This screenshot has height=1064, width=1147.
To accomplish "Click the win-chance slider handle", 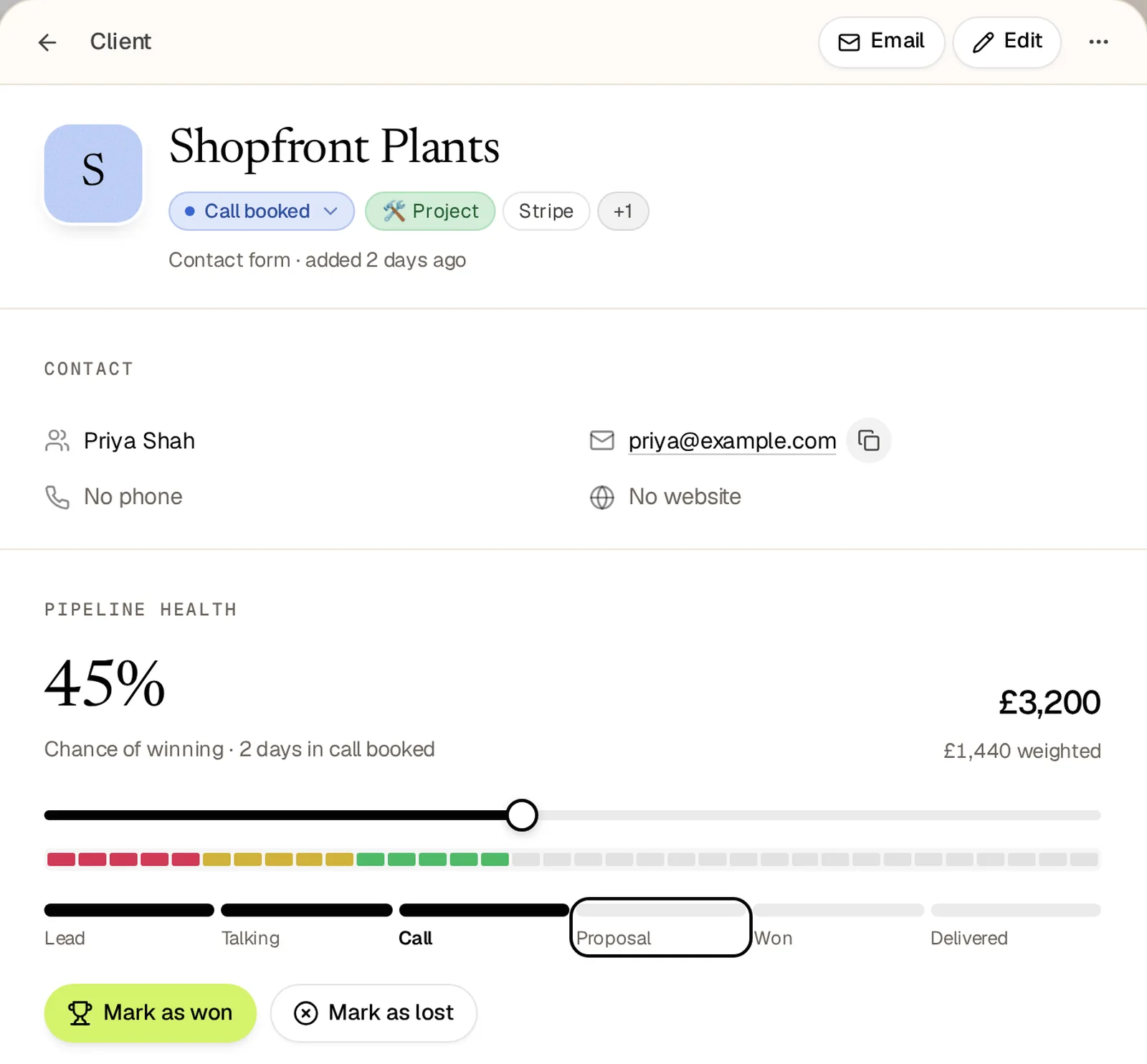I will 522,815.
